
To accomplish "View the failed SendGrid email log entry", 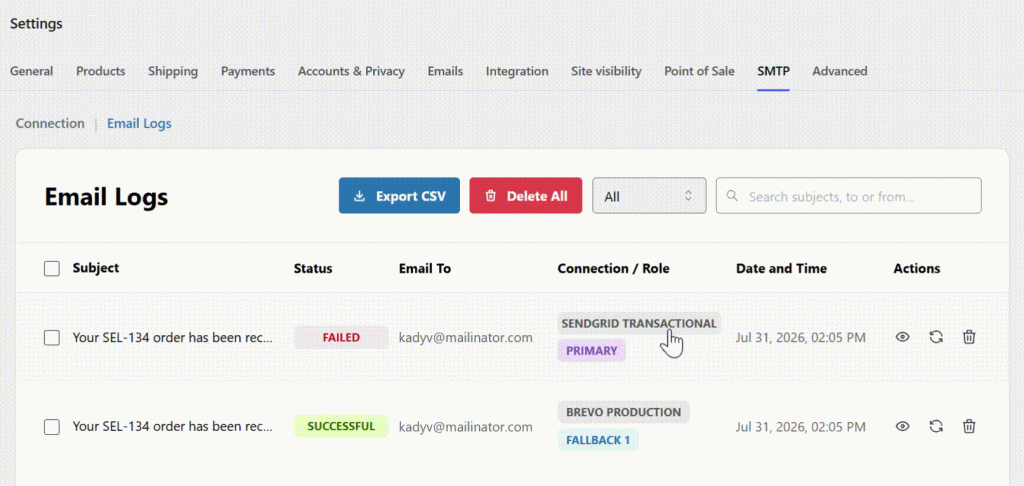I will pos(903,337).
